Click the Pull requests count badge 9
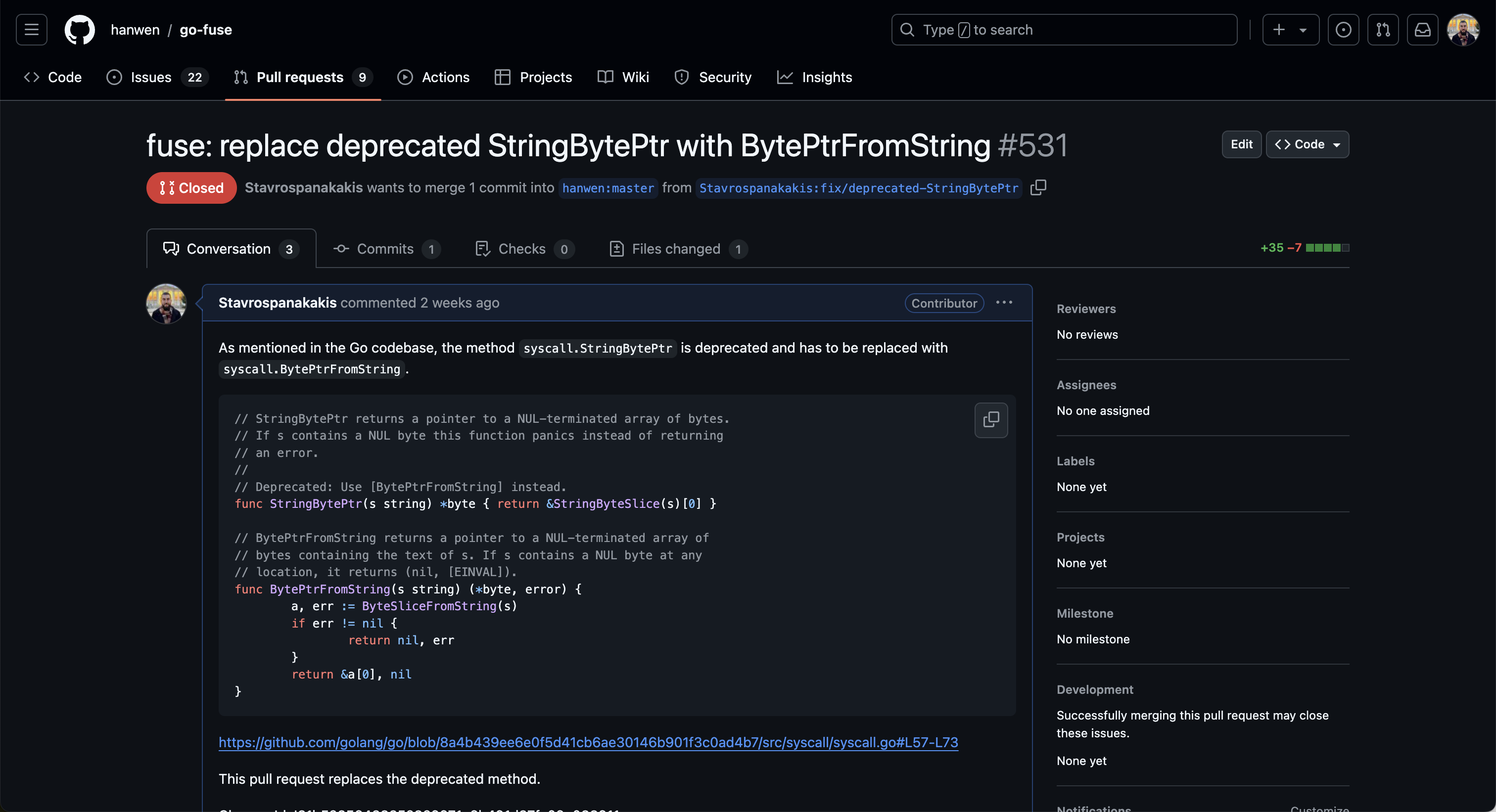 (362, 77)
